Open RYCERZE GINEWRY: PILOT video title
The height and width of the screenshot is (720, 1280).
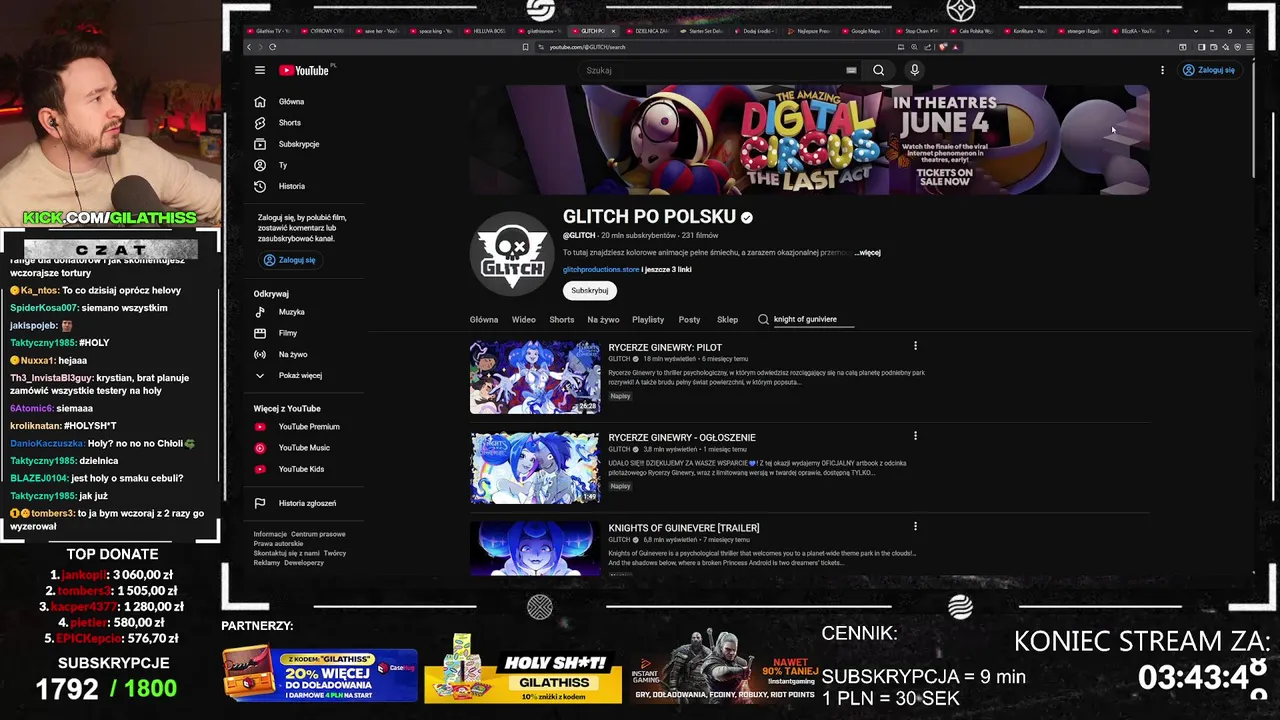665,347
